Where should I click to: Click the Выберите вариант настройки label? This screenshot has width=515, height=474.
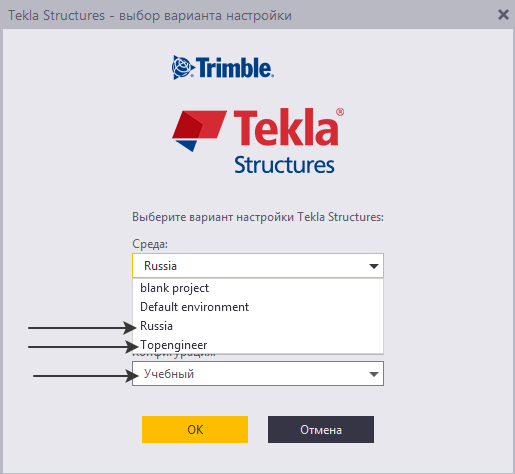coord(258,217)
